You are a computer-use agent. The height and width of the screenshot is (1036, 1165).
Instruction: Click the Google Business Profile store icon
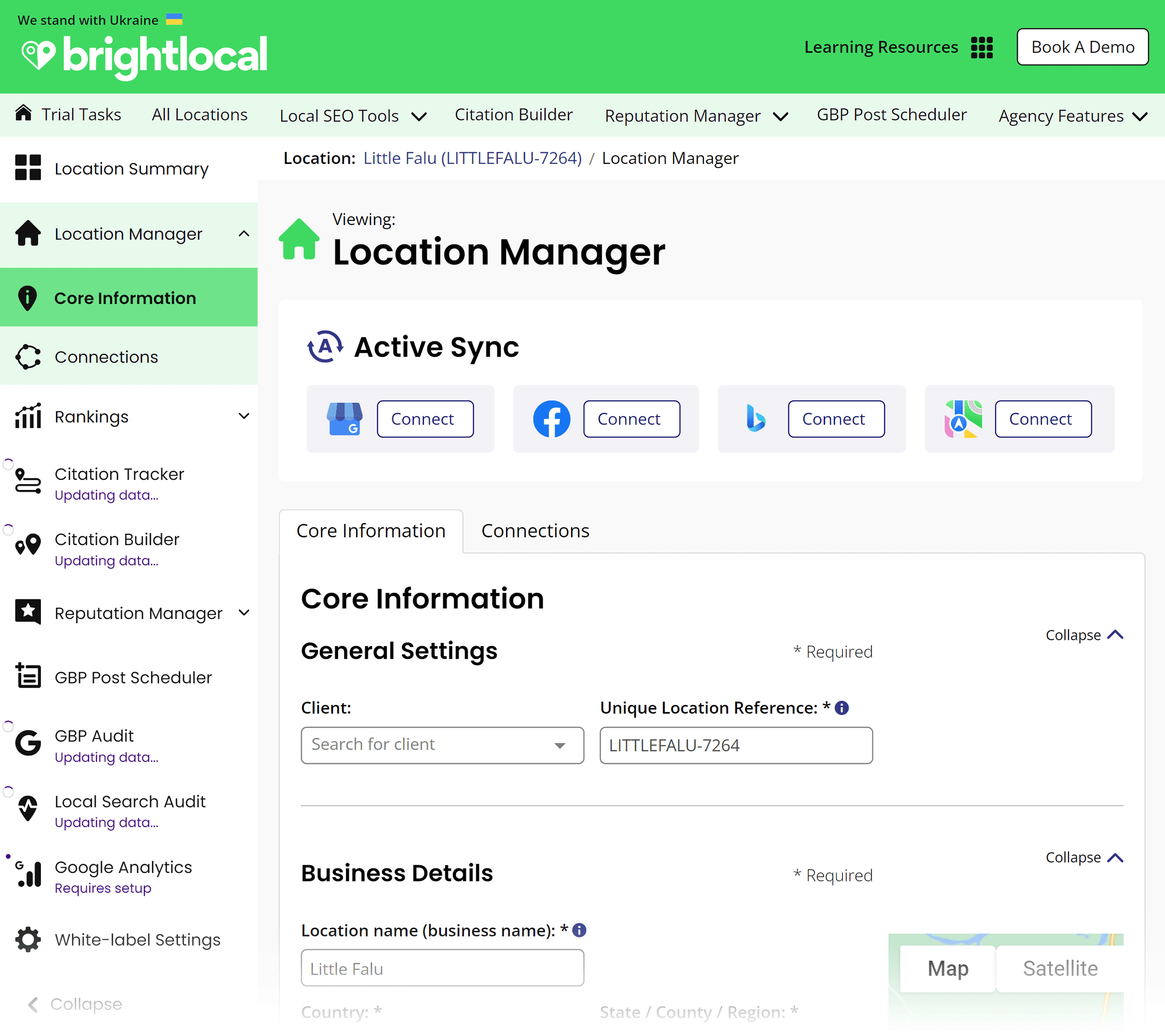(x=345, y=419)
